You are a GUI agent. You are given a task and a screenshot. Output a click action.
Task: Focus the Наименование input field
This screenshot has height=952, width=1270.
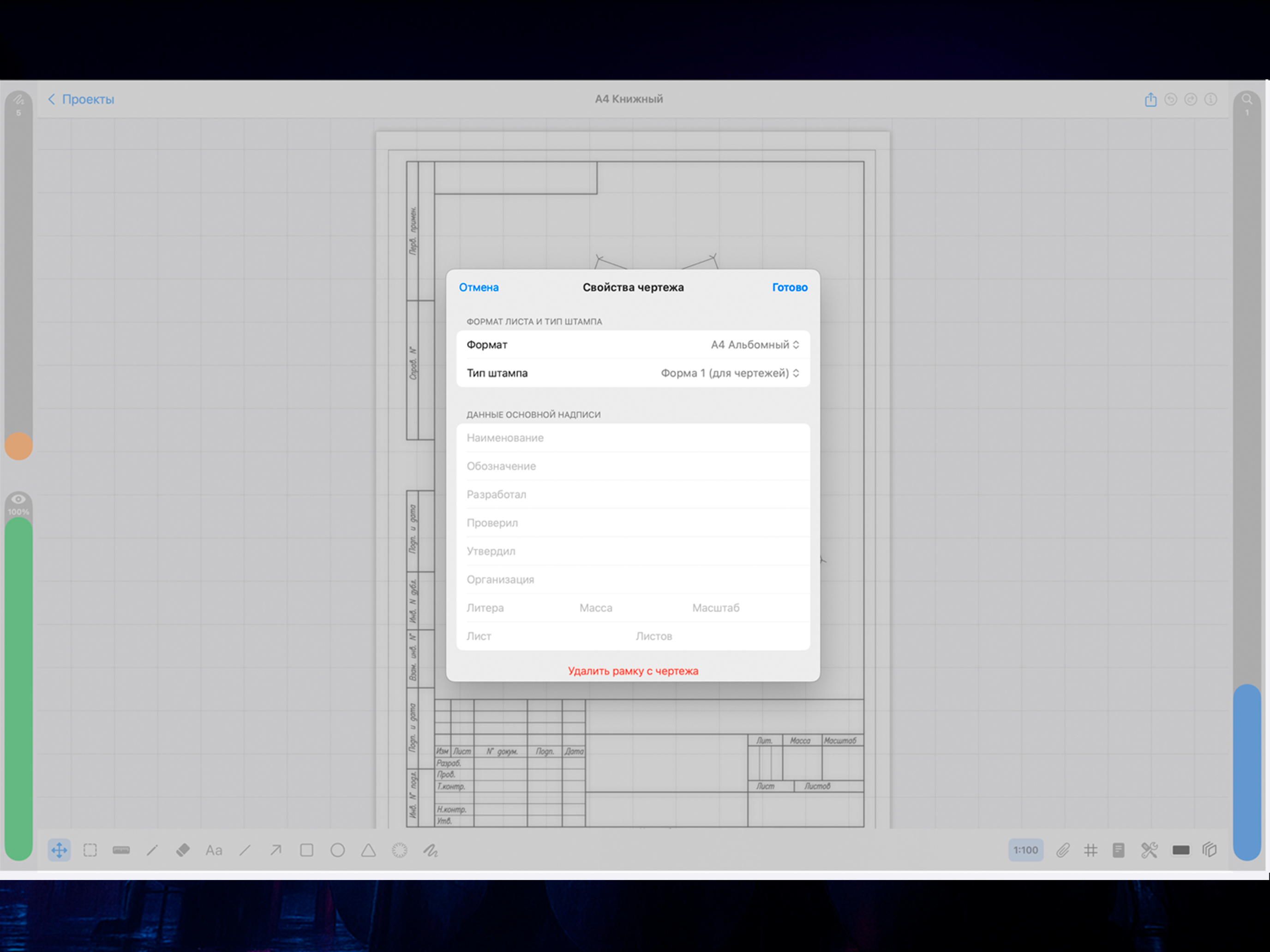(633, 438)
